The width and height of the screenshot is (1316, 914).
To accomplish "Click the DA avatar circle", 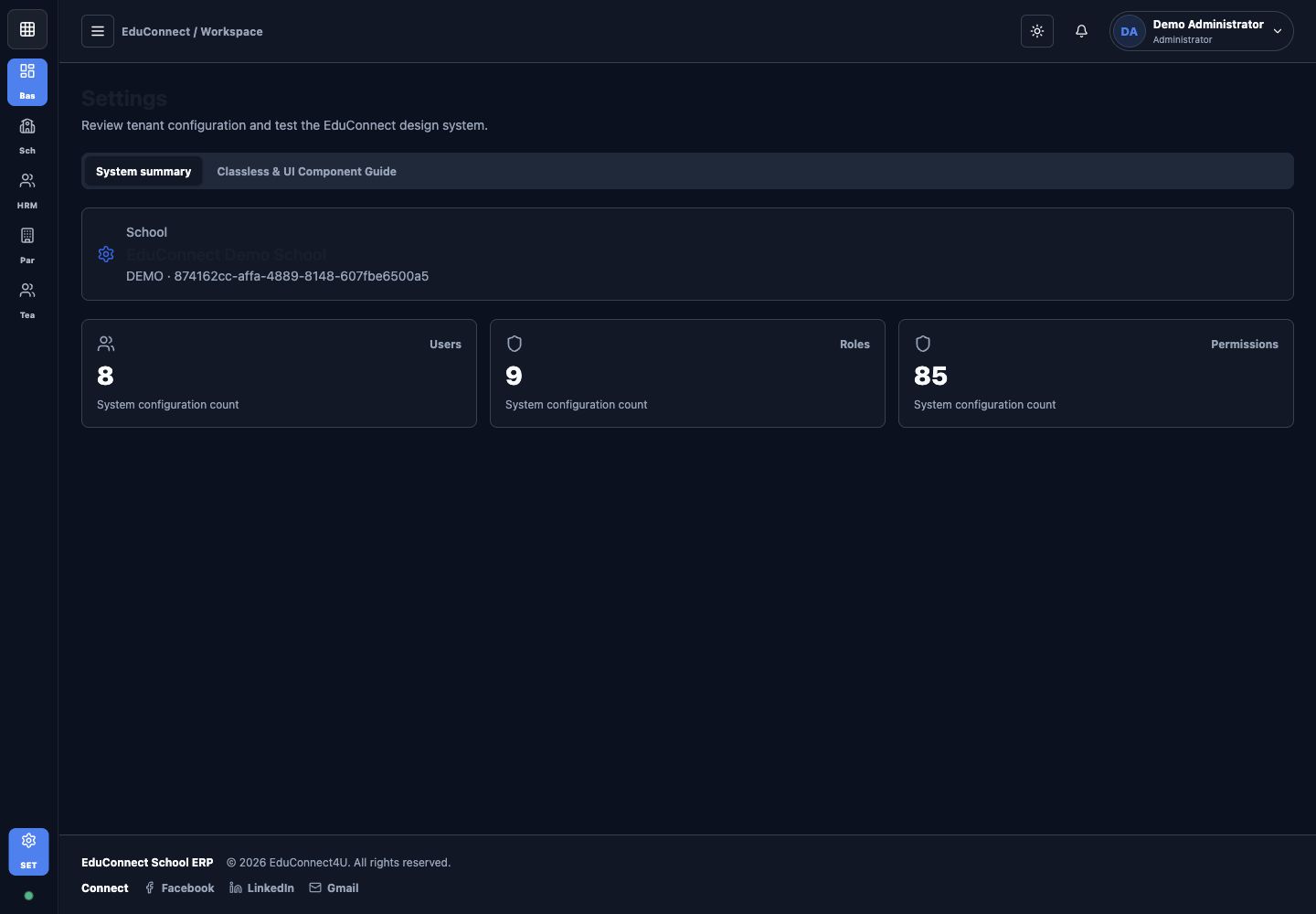I will (1130, 31).
